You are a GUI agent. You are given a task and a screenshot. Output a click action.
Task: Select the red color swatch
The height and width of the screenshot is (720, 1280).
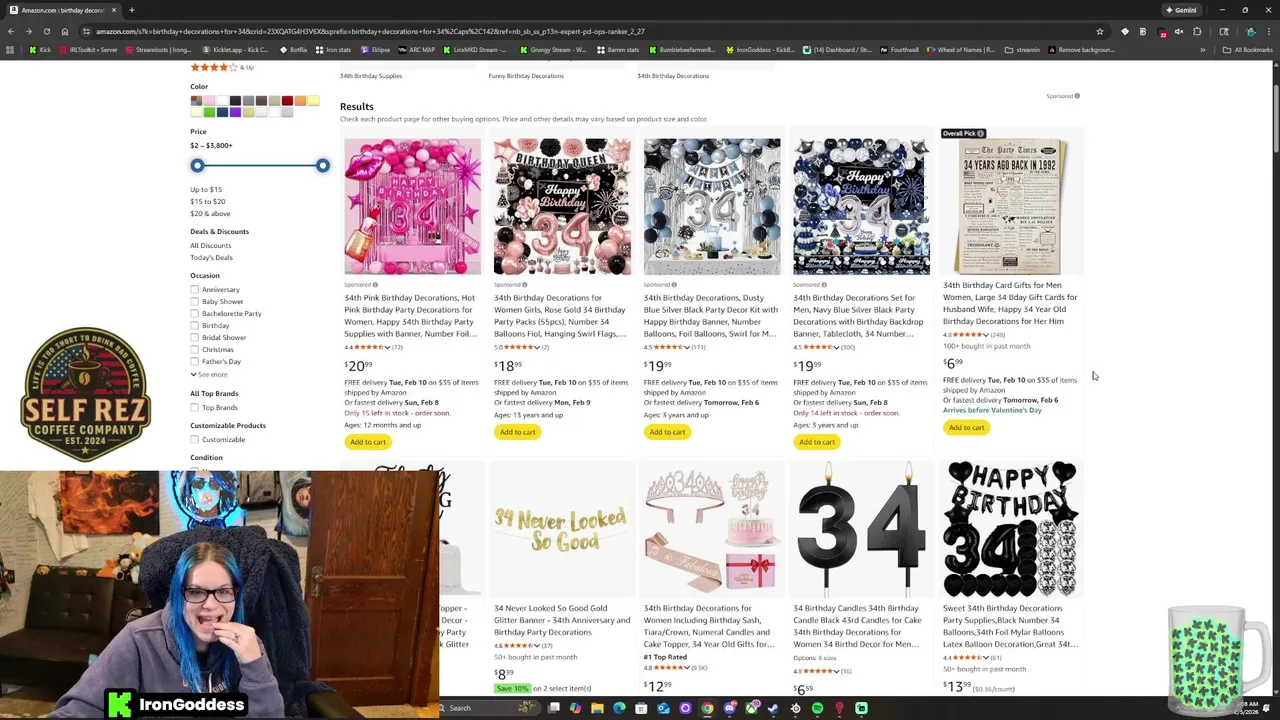click(x=287, y=101)
